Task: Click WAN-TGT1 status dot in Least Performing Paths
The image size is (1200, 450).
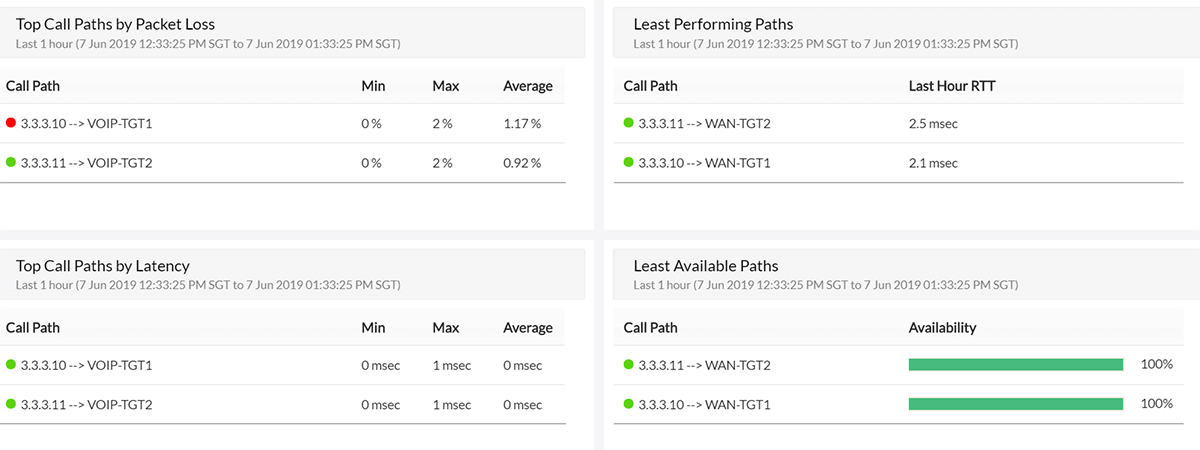Action: point(628,162)
